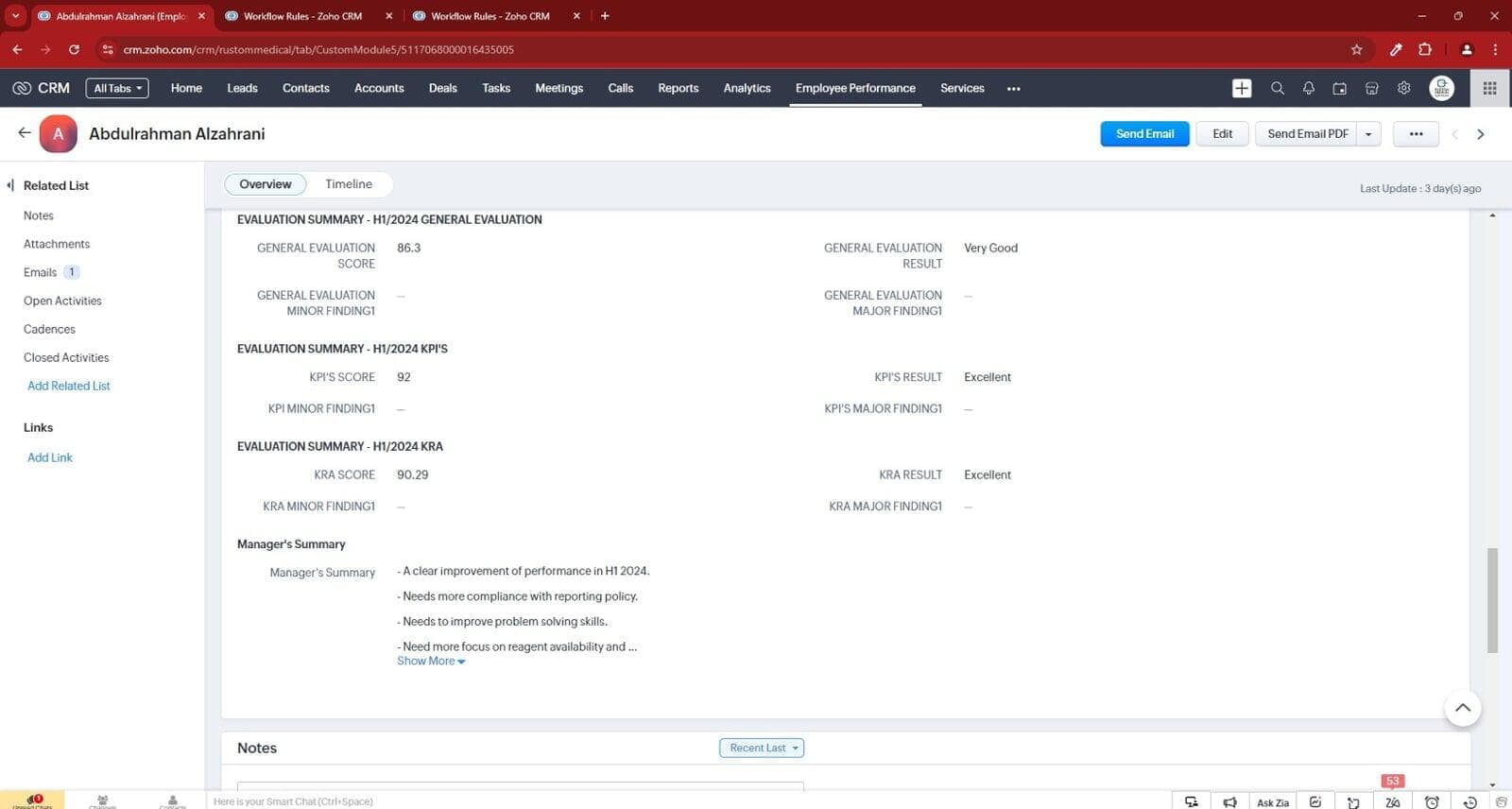The image size is (1512, 809).
Task: Switch to the Timeline view
Action: (x=348, y=184)
